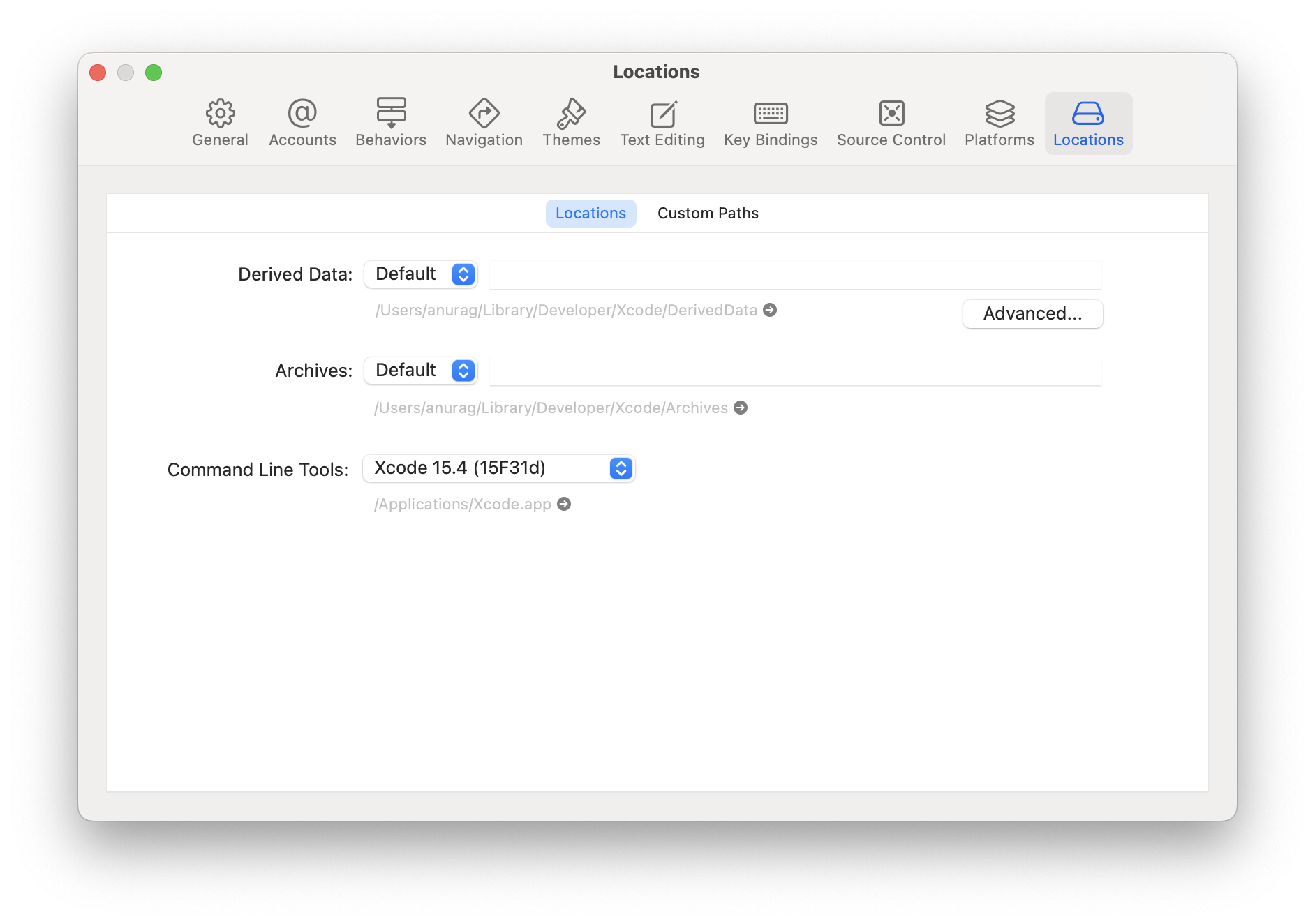Open the Themes settings pane
This screenshot has width=1315, height=924.
click(x=571, y=123)
